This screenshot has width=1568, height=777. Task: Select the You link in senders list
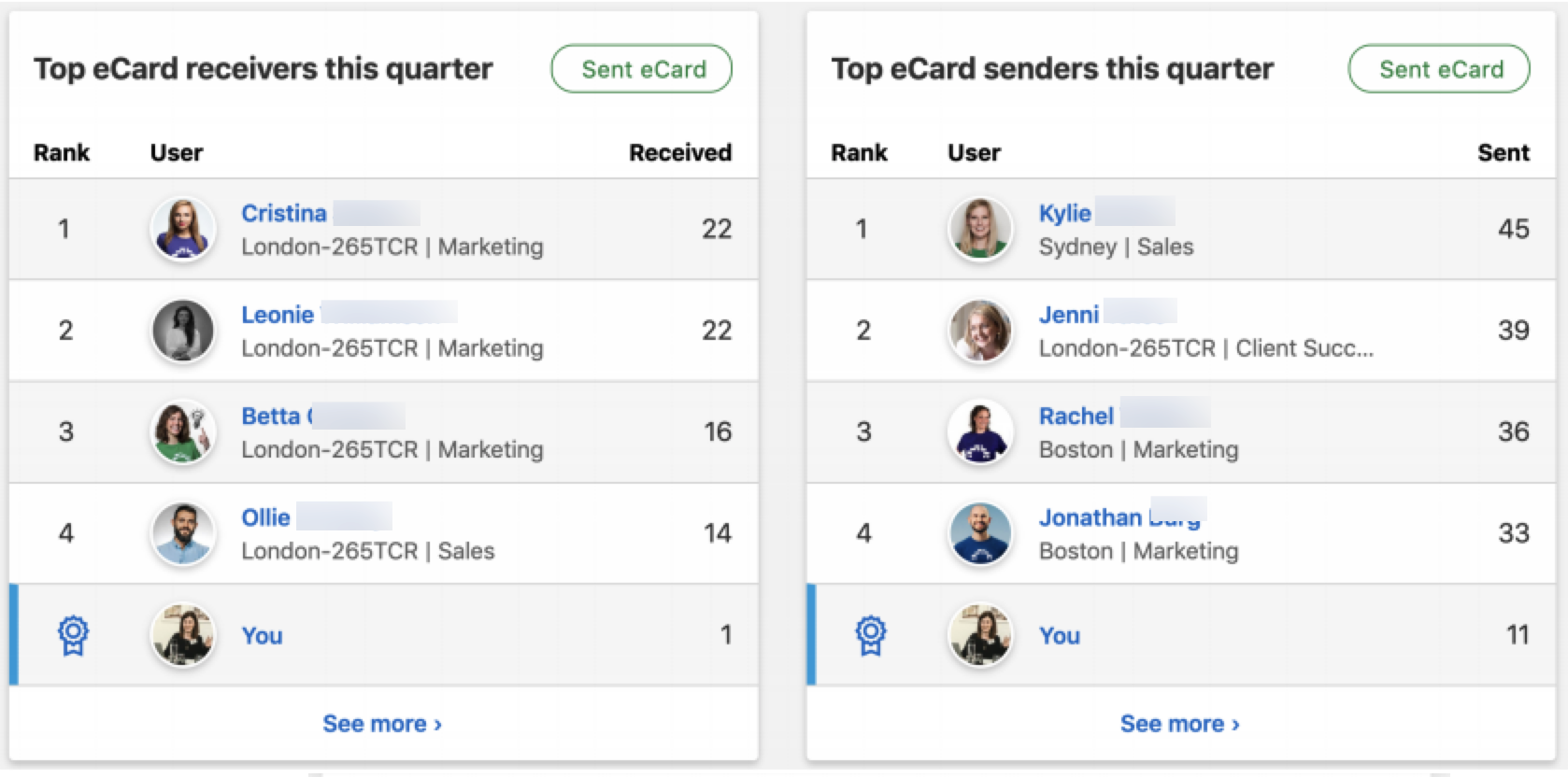(1060, 635)
